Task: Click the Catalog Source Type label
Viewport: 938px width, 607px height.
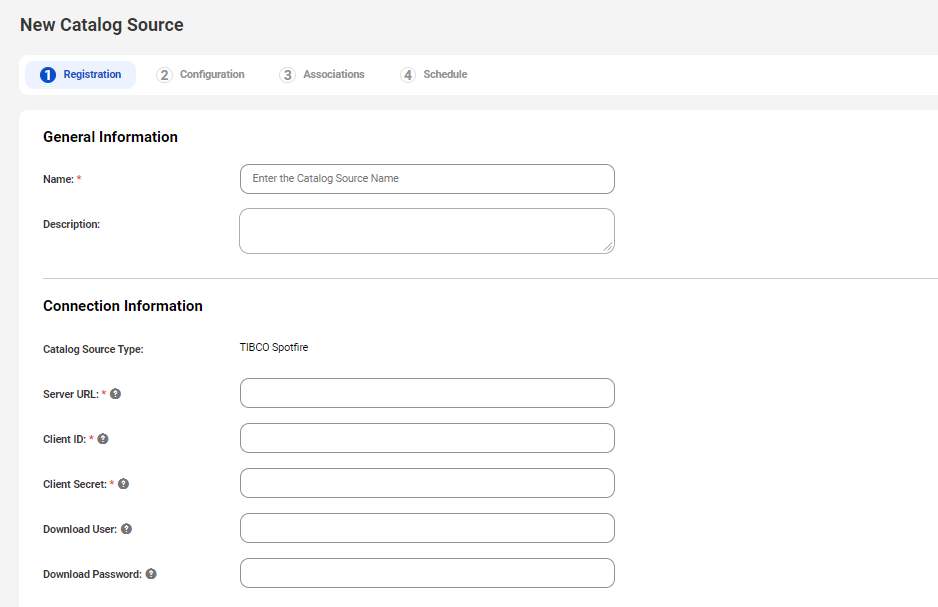Action: point(93,349)
